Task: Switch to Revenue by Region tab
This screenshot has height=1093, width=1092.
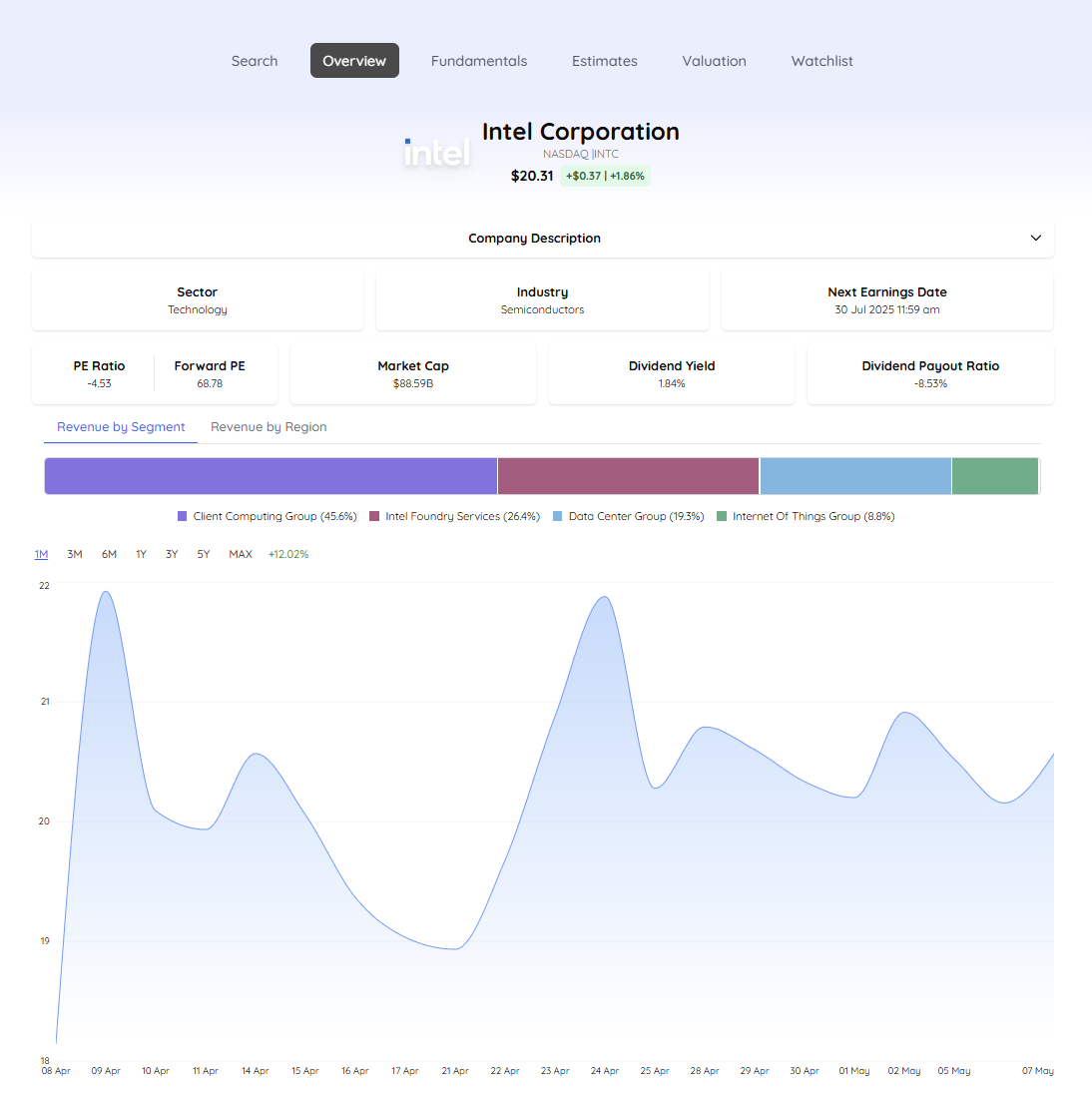Action: coord(269,426)
